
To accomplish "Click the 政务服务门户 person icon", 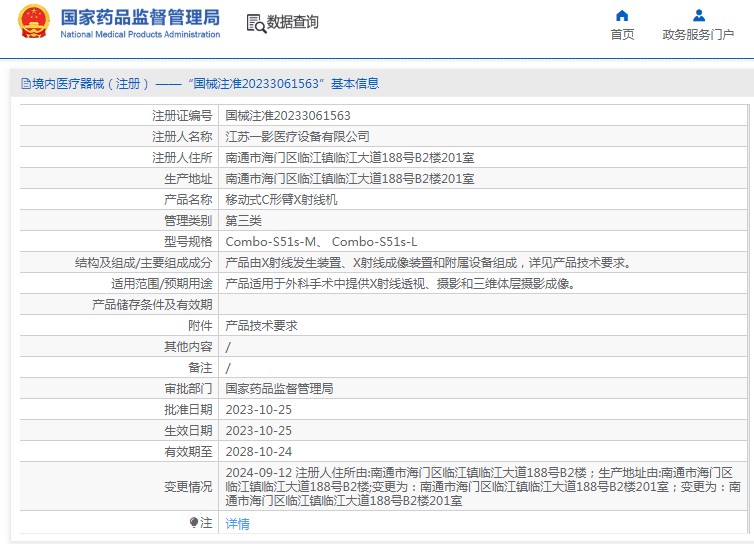I will tap(699, 15).
